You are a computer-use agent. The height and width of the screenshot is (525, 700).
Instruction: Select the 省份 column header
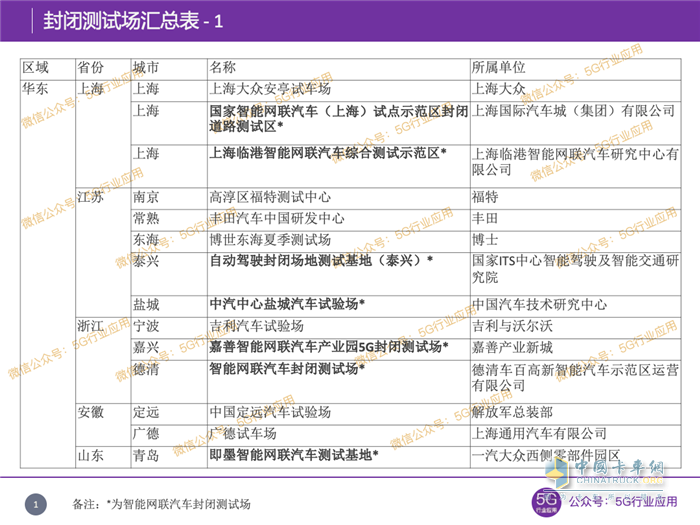(x=103, y=69)
